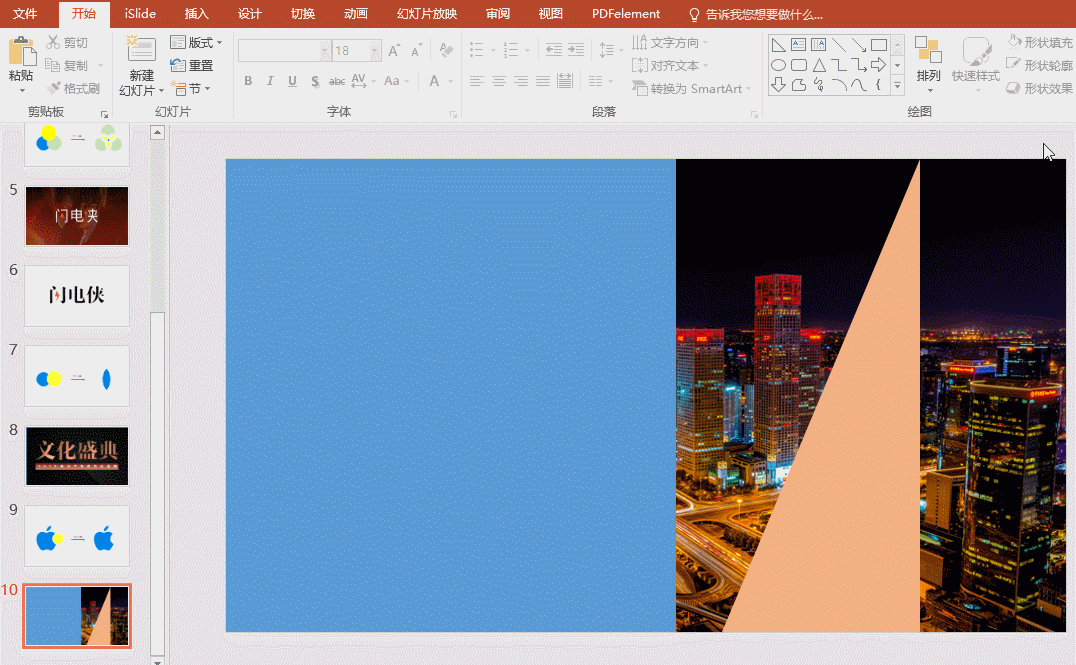Click the decrease indent icon
The height and width of the screenshot is (665, 1076).
(x=553, y=49)
